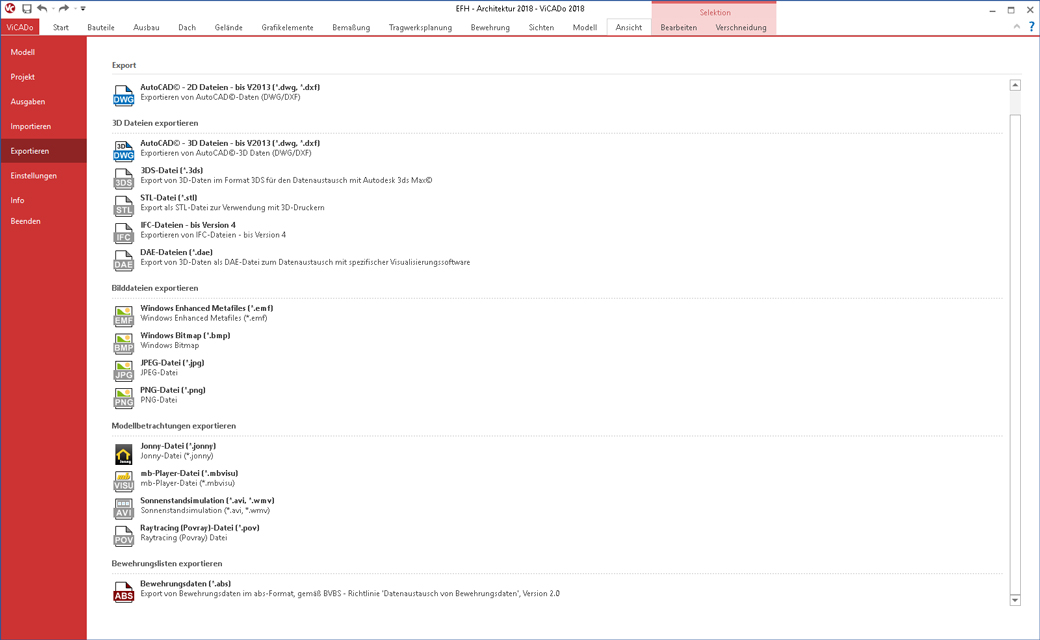Viewport: 1040px width, 640px height.
Task: Click the Raytracing POV export icon
Action: (123, 535)
